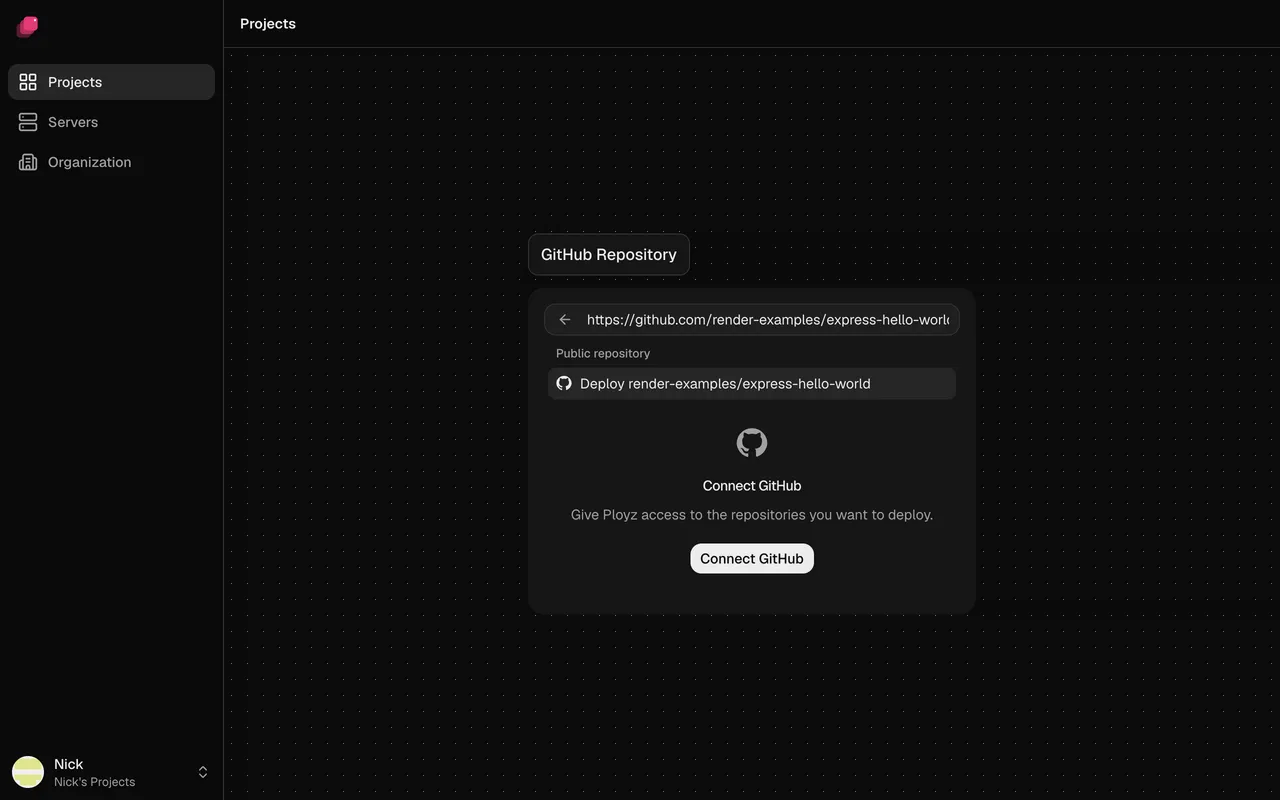Click Nick's avatar image
The image size is (1280, 800).
tap(28, 772)
